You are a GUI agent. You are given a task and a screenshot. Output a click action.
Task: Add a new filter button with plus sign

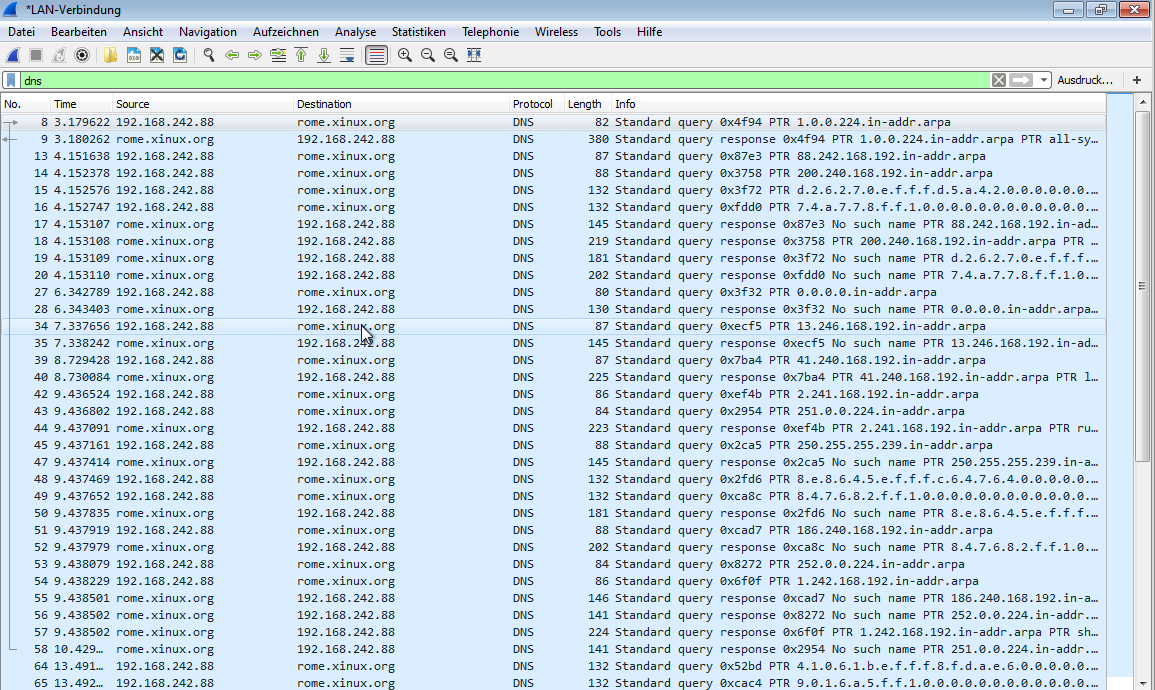click(1136, 79)
